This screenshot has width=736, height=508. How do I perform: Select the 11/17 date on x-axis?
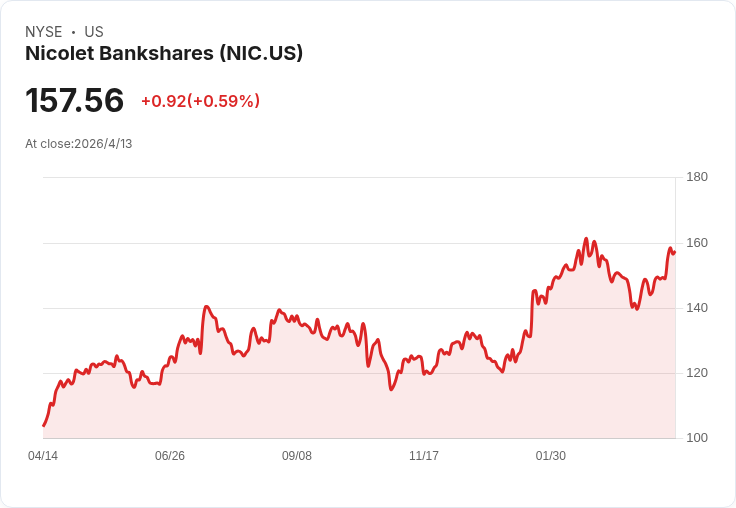(424, 456)
